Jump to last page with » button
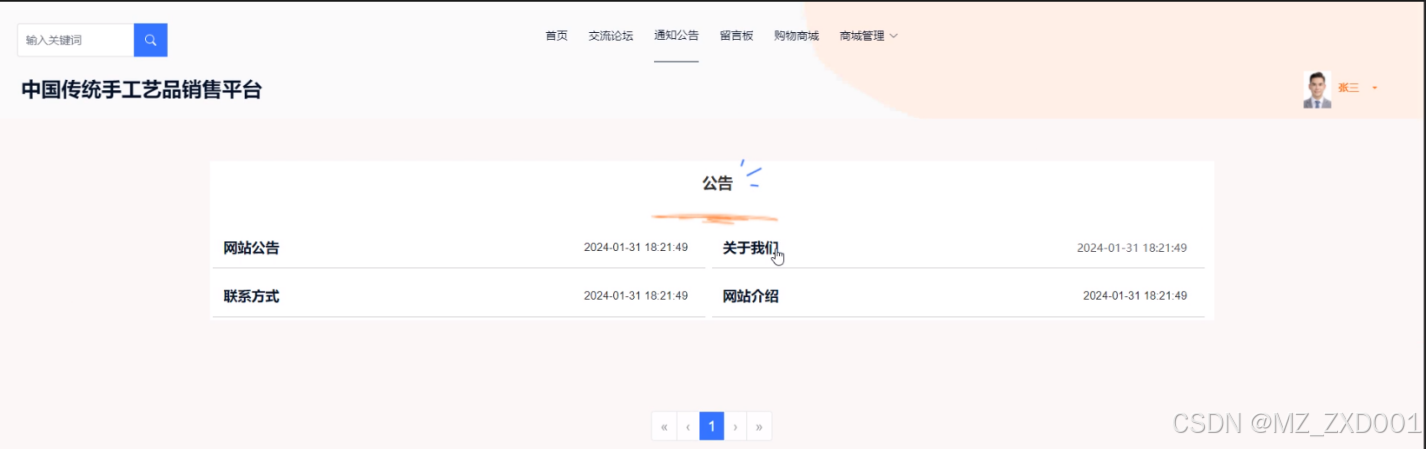This screenshot has height=449, width=1426. pos(760,427)
